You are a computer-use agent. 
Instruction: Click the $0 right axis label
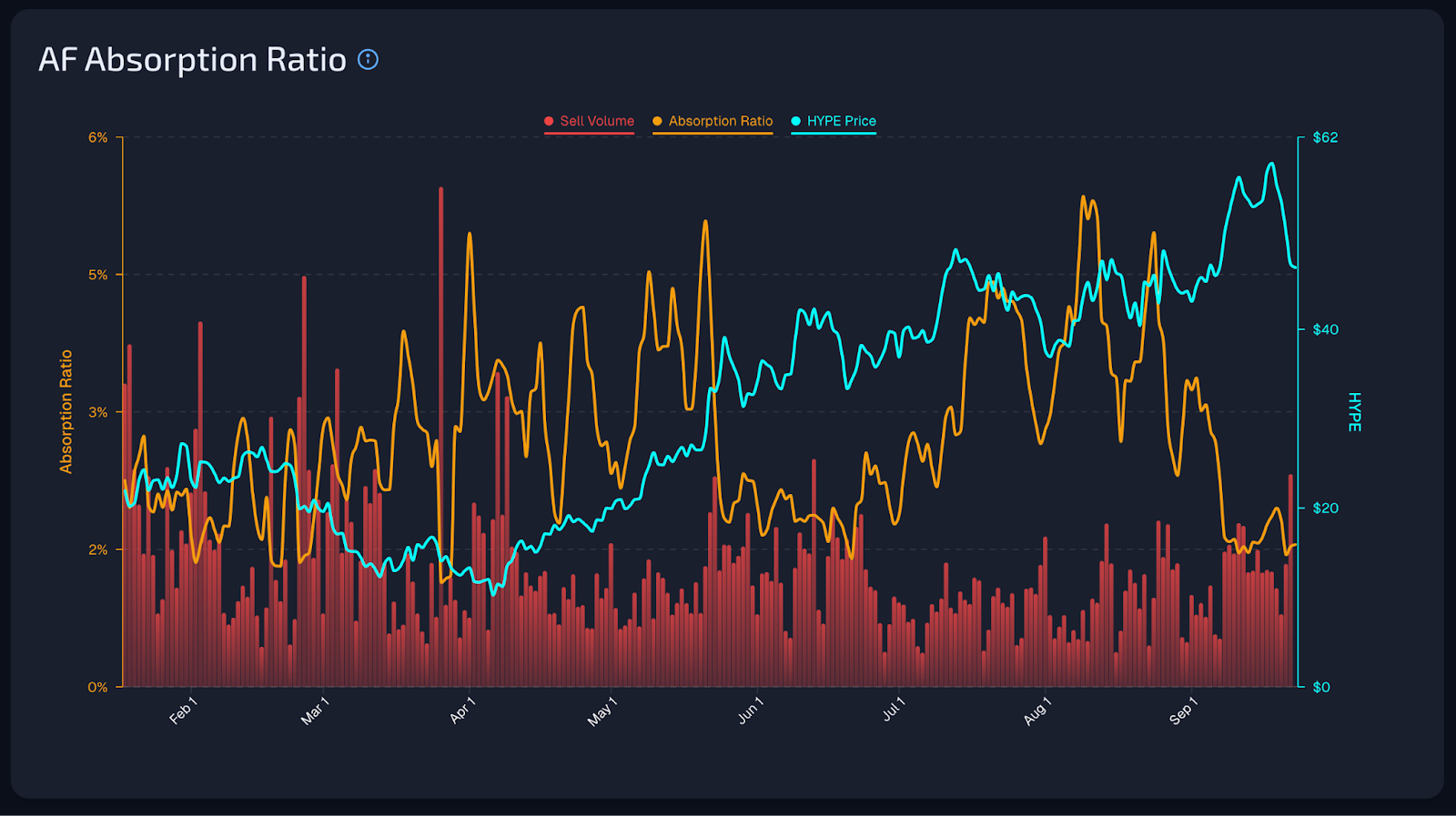pyautogui.click(x=1321, y=687)
